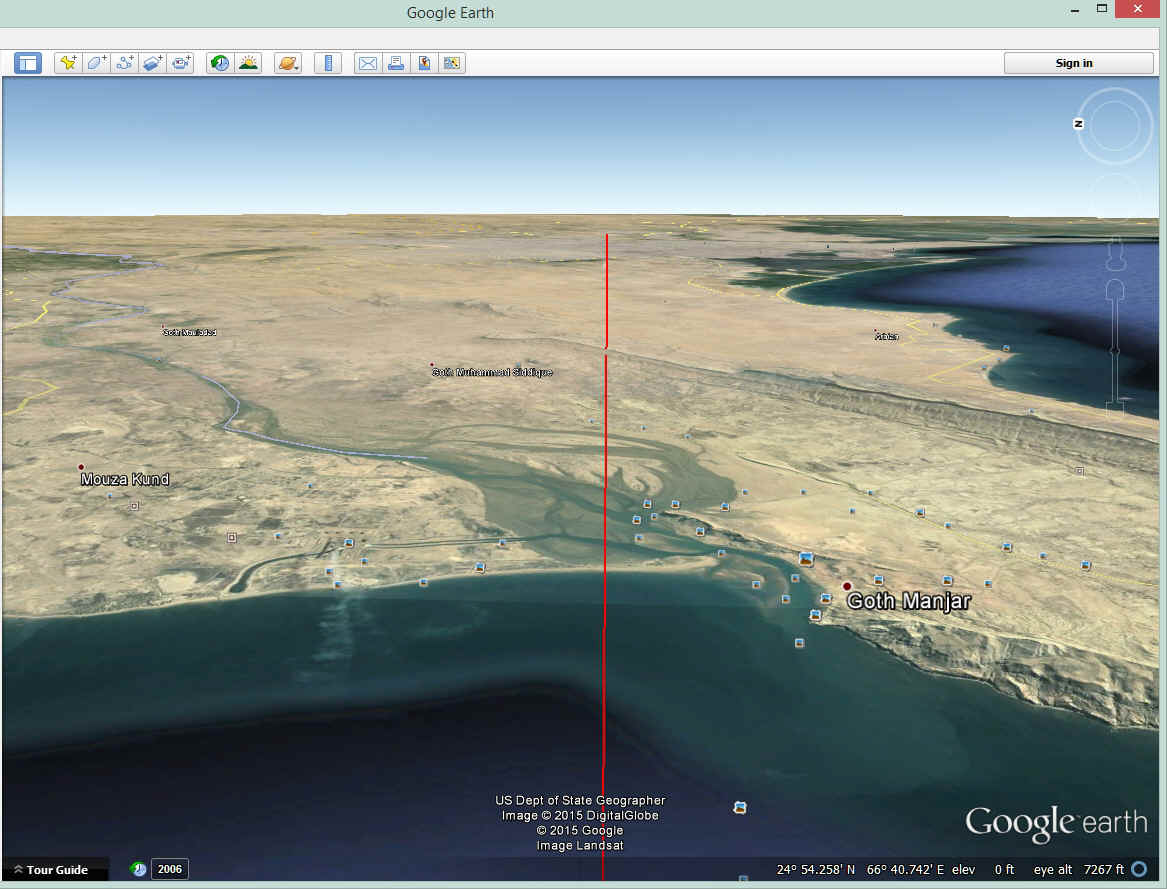Click the clock icon beside 2006

coord(138,869)
